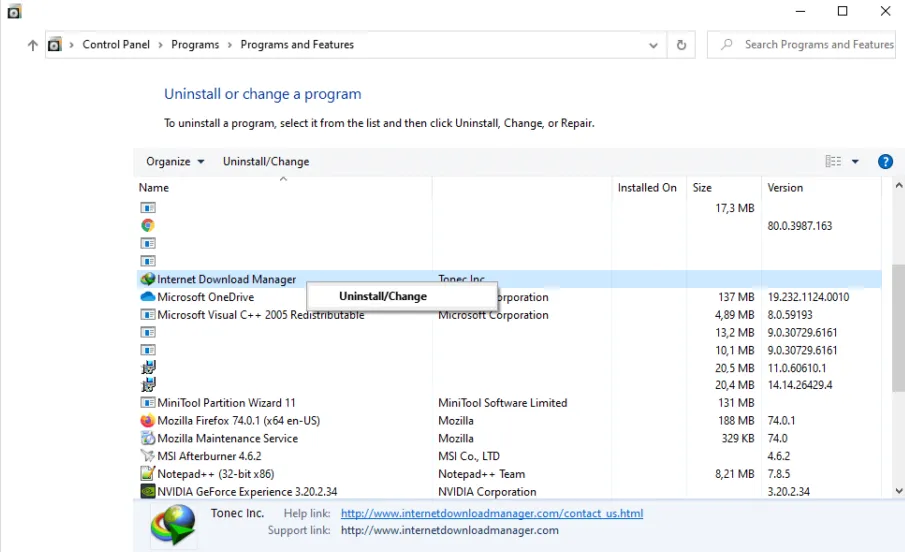Click the 329 KB size cell
The width and height of the screenshot is (905, 552).
click(x=738, y=438)
